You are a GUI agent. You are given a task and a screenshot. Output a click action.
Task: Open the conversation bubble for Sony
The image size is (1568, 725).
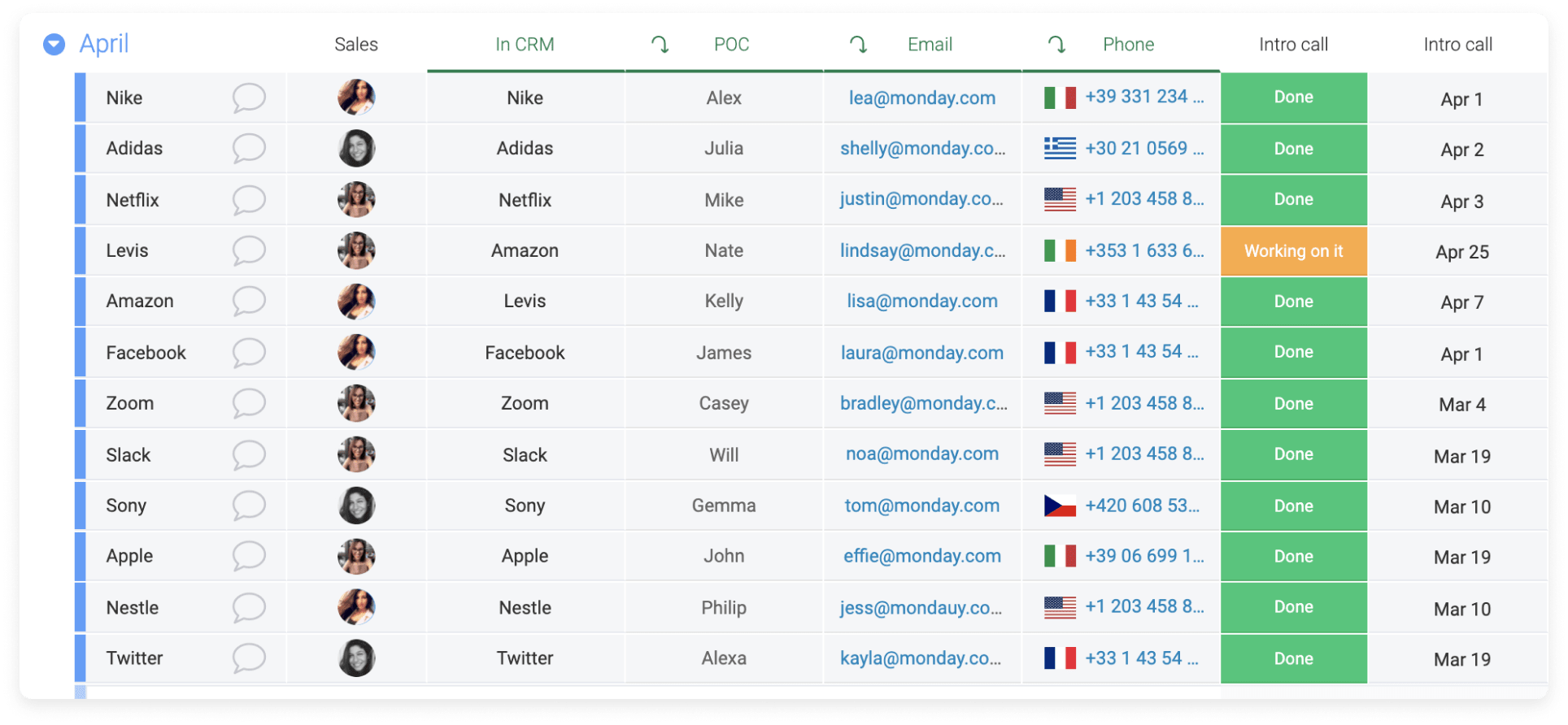click(249, 506)
